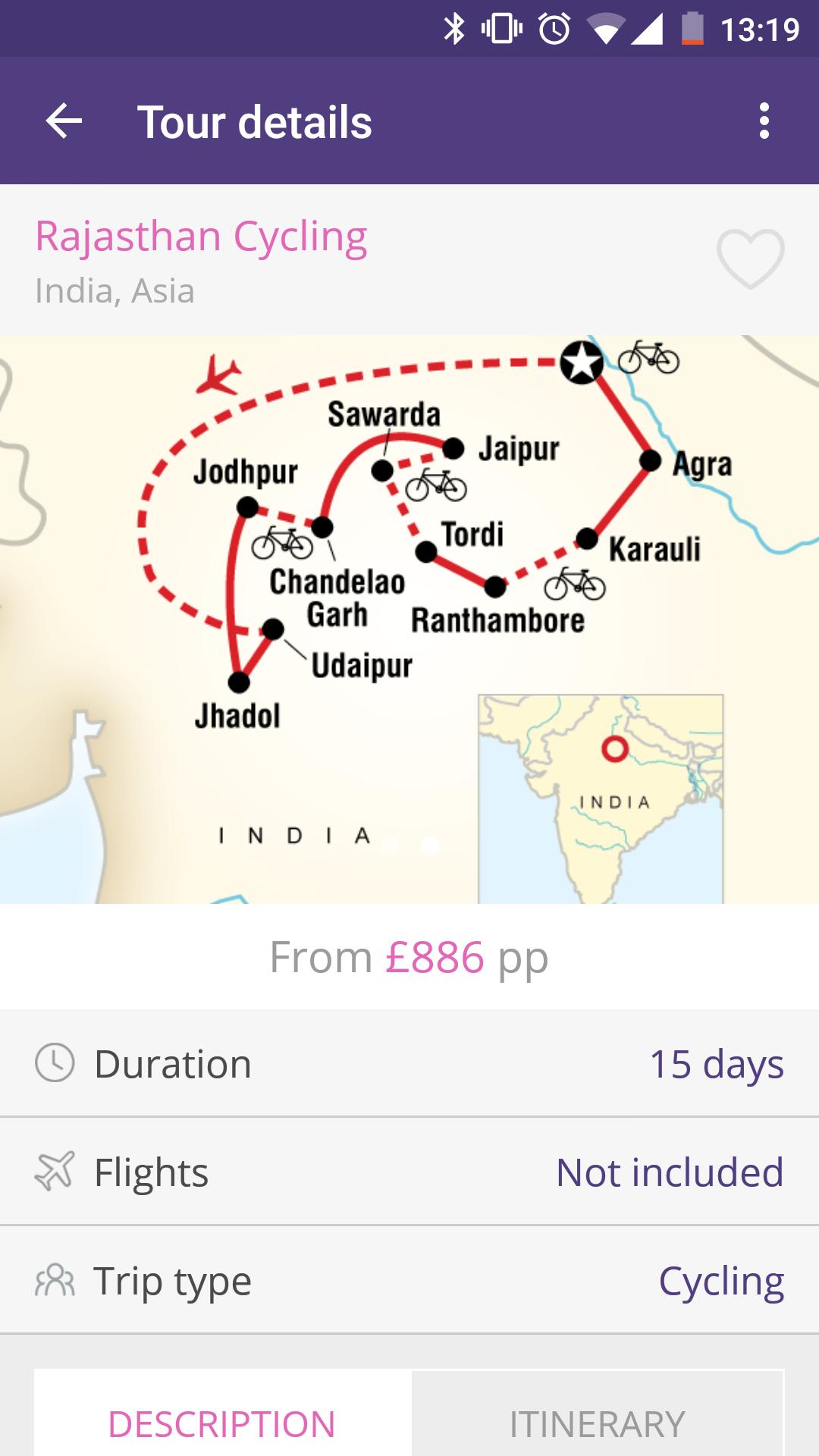Tap the Cycling trip type value
This screenshot has height=1456, width=819.
(x=720, y=1281)
